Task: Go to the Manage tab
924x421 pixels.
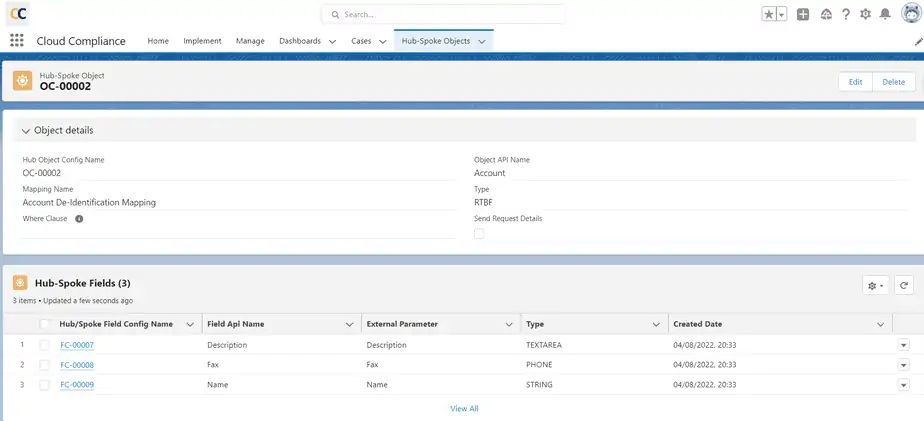Action: click(250, 41)
